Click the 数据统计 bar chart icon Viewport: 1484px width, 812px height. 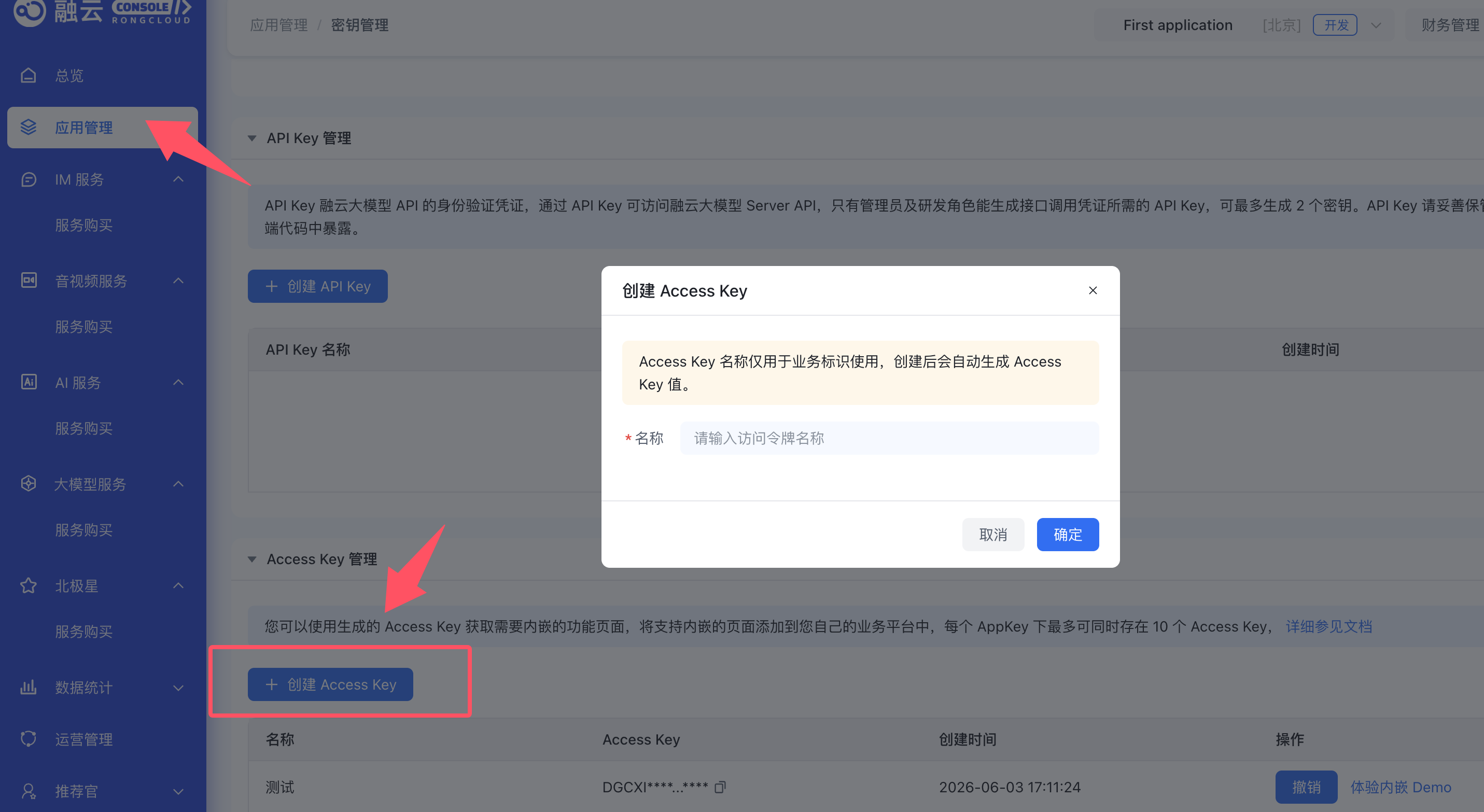pos(28,687)
